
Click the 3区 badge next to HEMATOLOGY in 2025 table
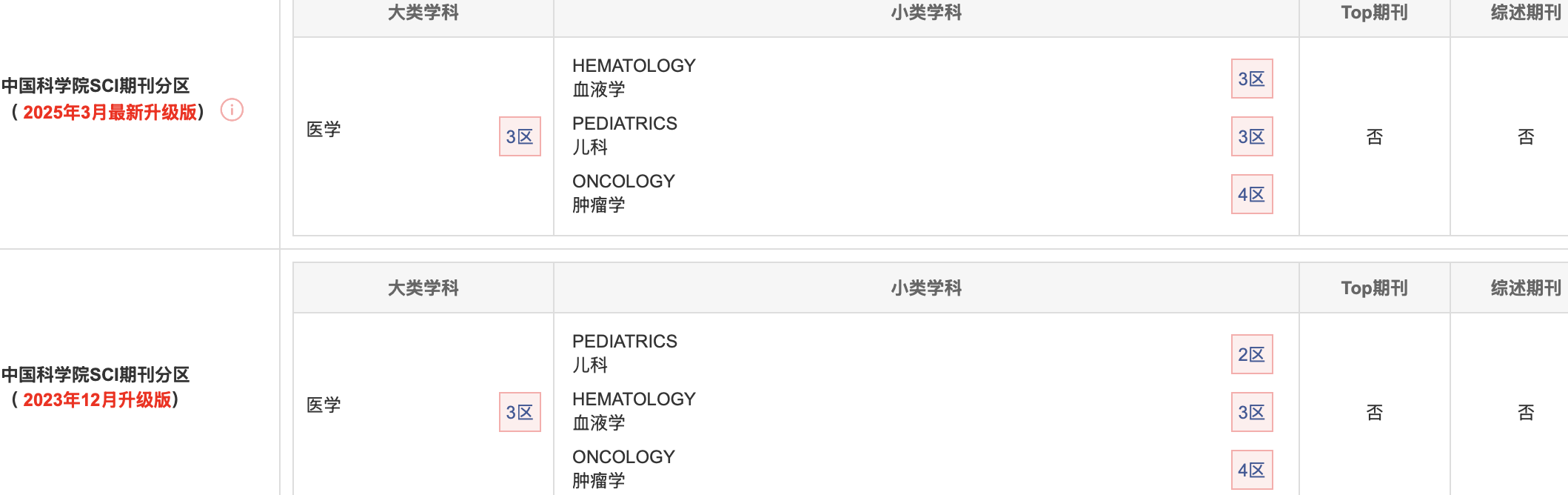tap(1252, 79)
